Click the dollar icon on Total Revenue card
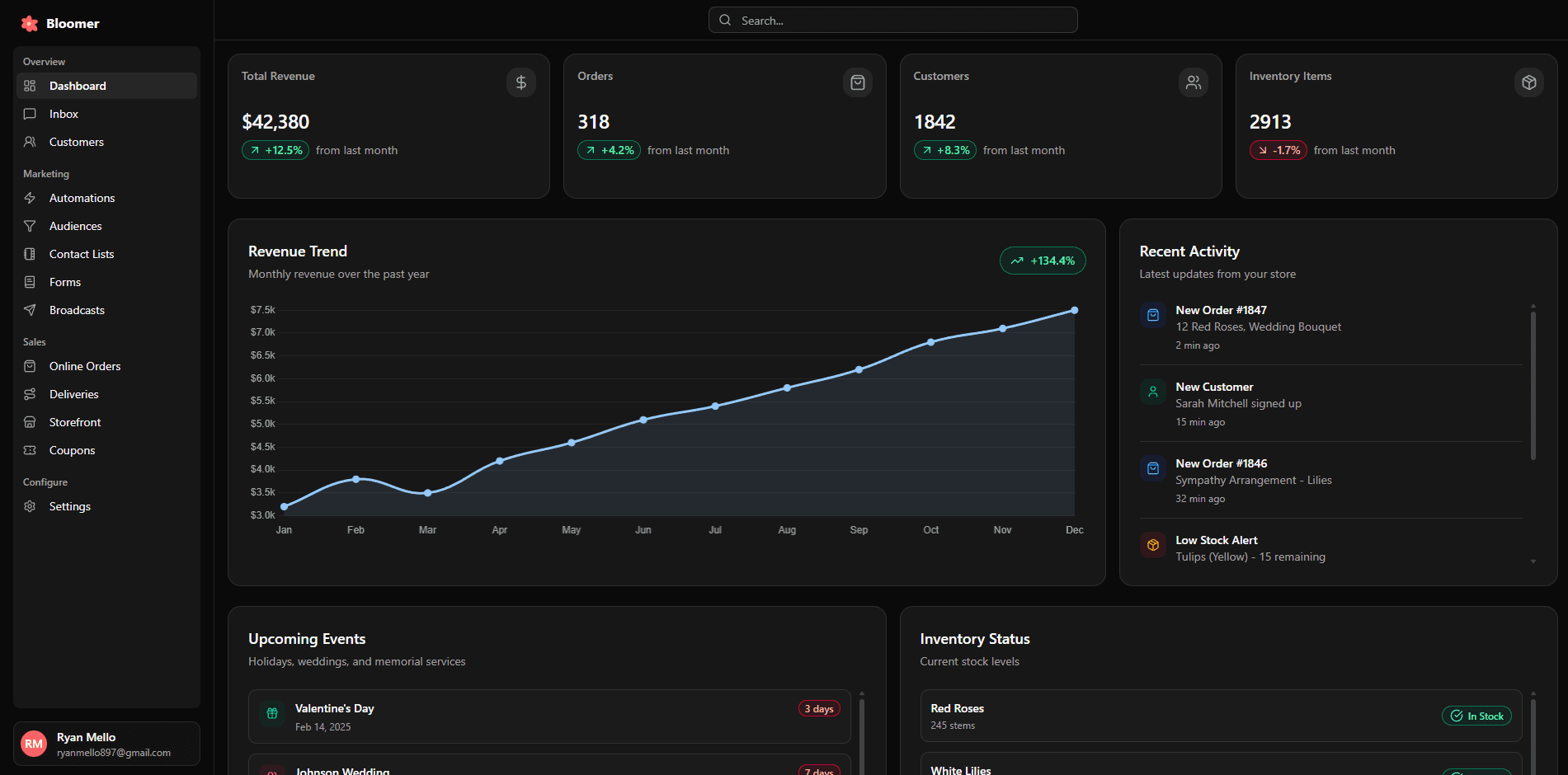The image size is (1568, 775). [520, 82]
